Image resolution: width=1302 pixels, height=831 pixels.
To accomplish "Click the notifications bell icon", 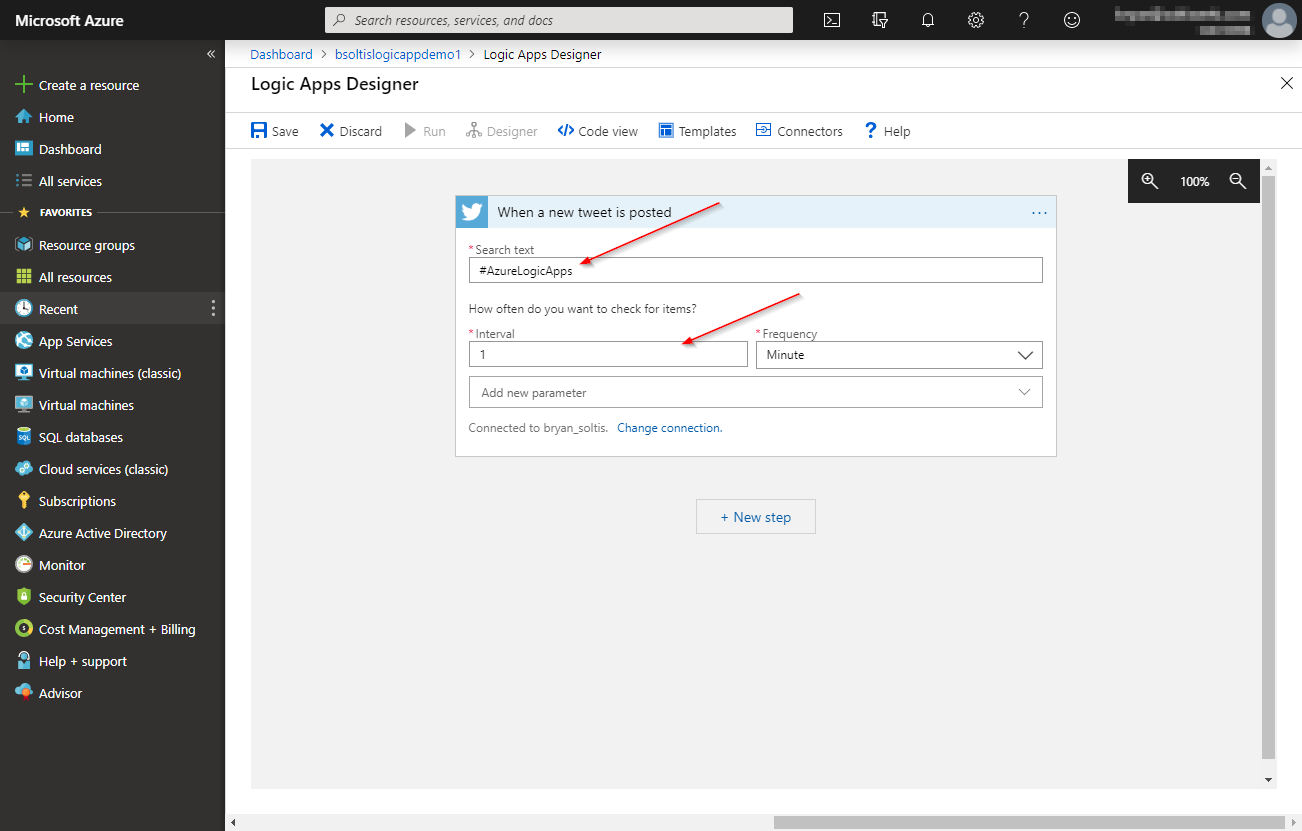I will click(x=928, y=20).
